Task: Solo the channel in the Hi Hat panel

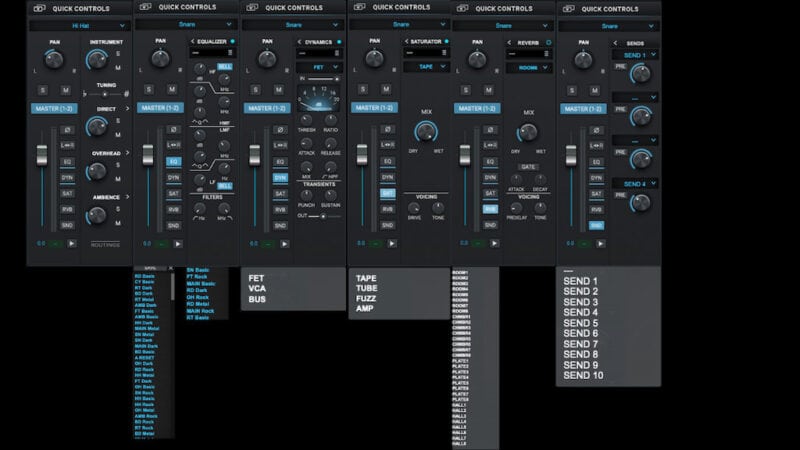Action: (43, 90)
